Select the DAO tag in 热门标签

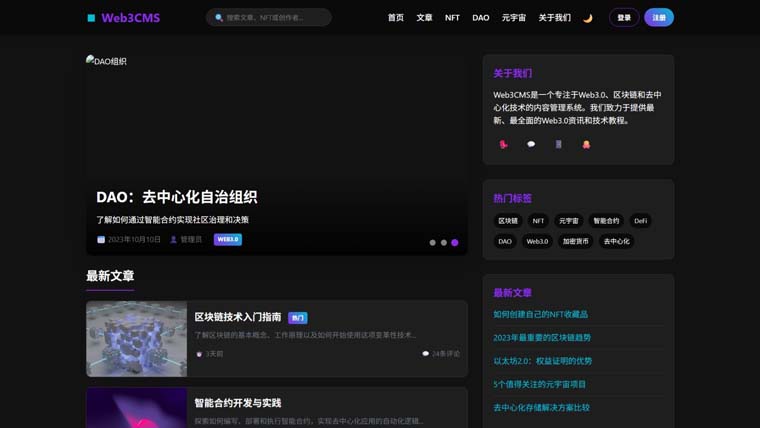[x=505, y=241]
